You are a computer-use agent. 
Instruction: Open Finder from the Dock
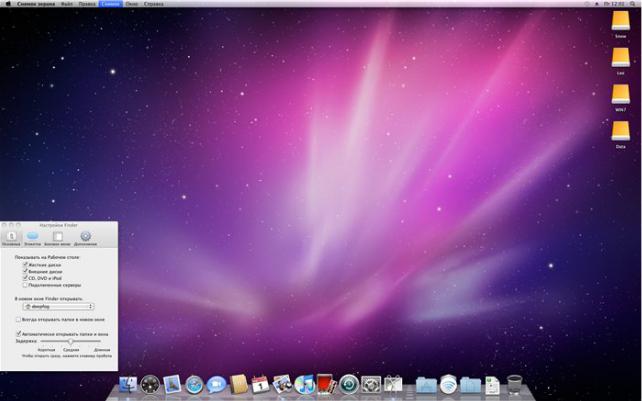[x=128, y=385]
